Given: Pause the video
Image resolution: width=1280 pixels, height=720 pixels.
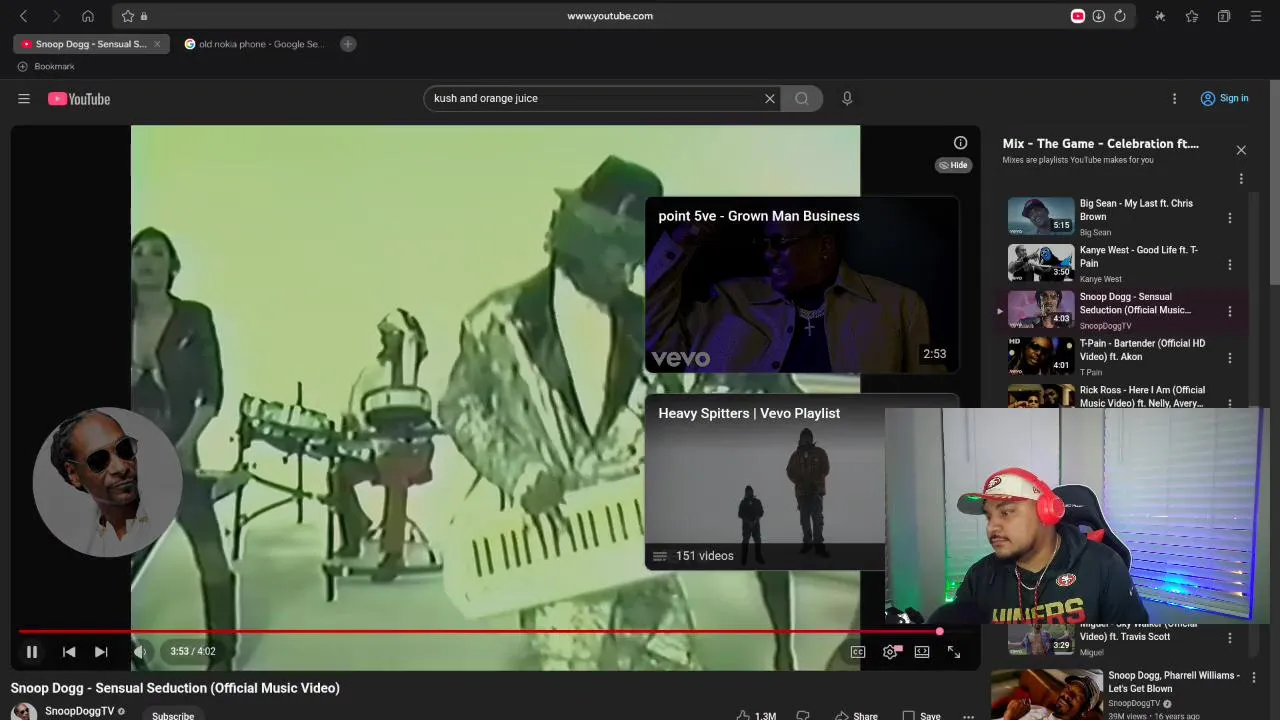Looking at the screenshot, I should pyautogui.click(x=32, y=652).
